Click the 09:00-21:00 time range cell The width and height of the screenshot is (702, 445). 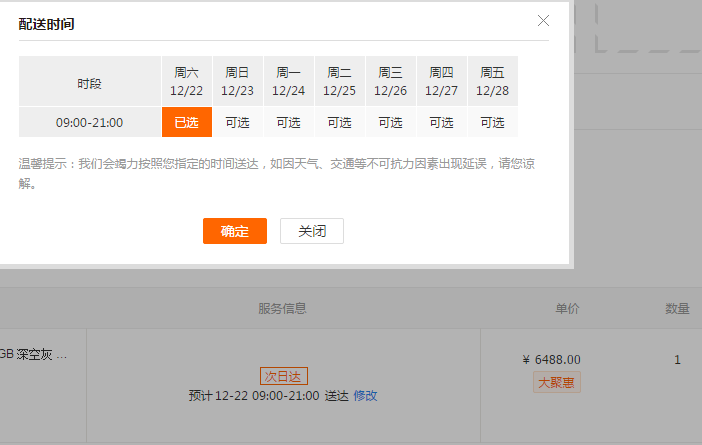coord(90,122)
